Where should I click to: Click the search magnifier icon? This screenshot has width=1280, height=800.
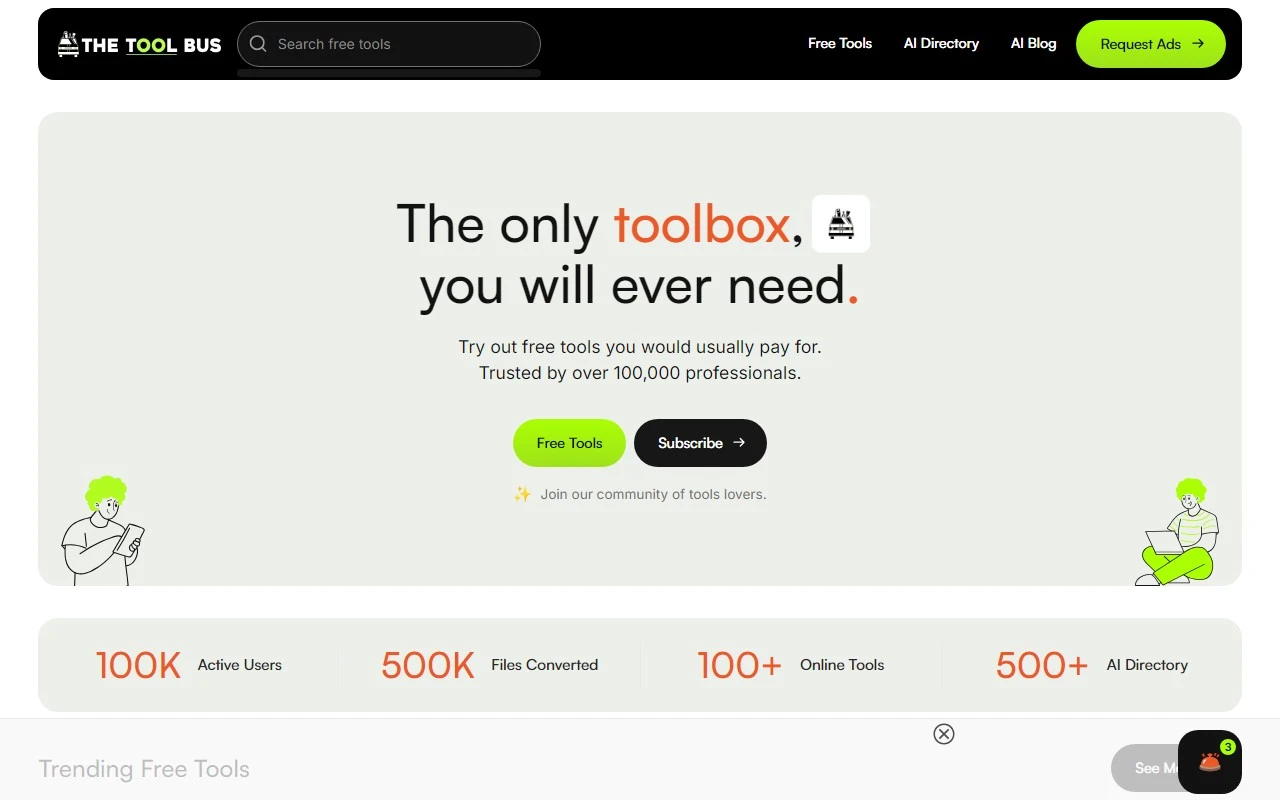point(258,44)
